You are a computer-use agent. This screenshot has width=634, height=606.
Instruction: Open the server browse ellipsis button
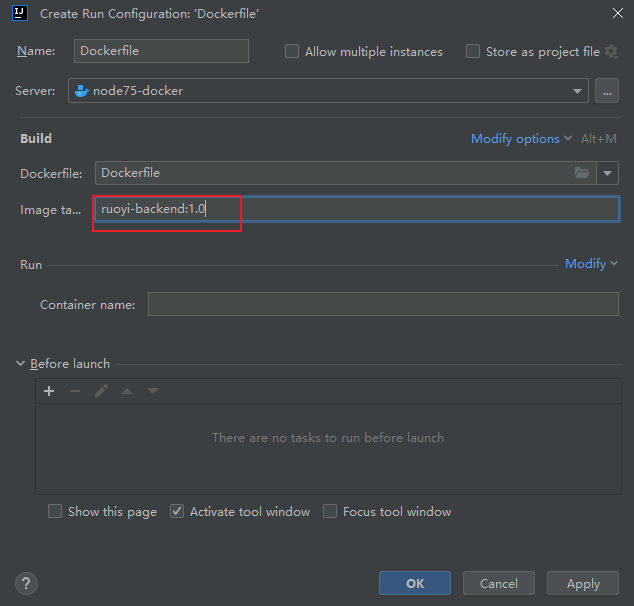click(607, 91)
